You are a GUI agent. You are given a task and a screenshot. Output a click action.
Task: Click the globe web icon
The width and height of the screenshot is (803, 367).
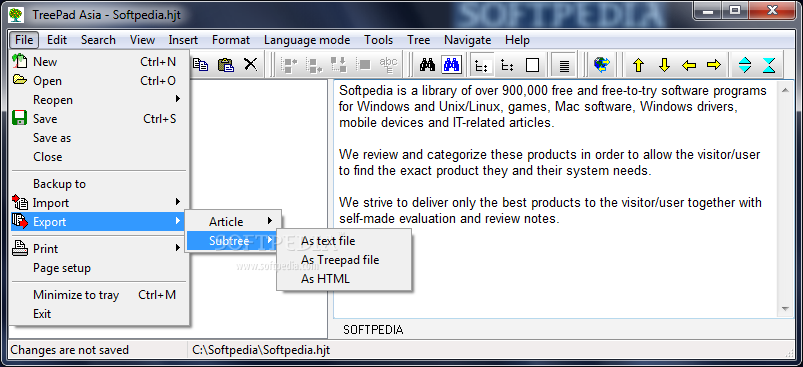point(602,65)
